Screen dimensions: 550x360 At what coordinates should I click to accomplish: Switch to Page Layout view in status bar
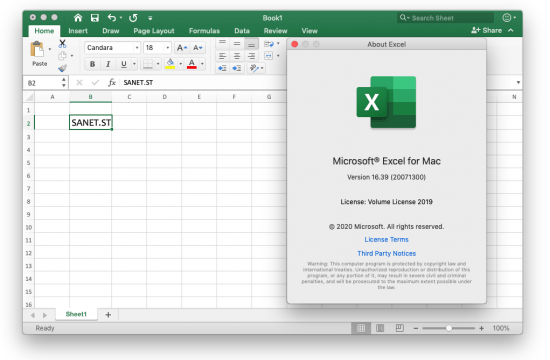[380, 328]
